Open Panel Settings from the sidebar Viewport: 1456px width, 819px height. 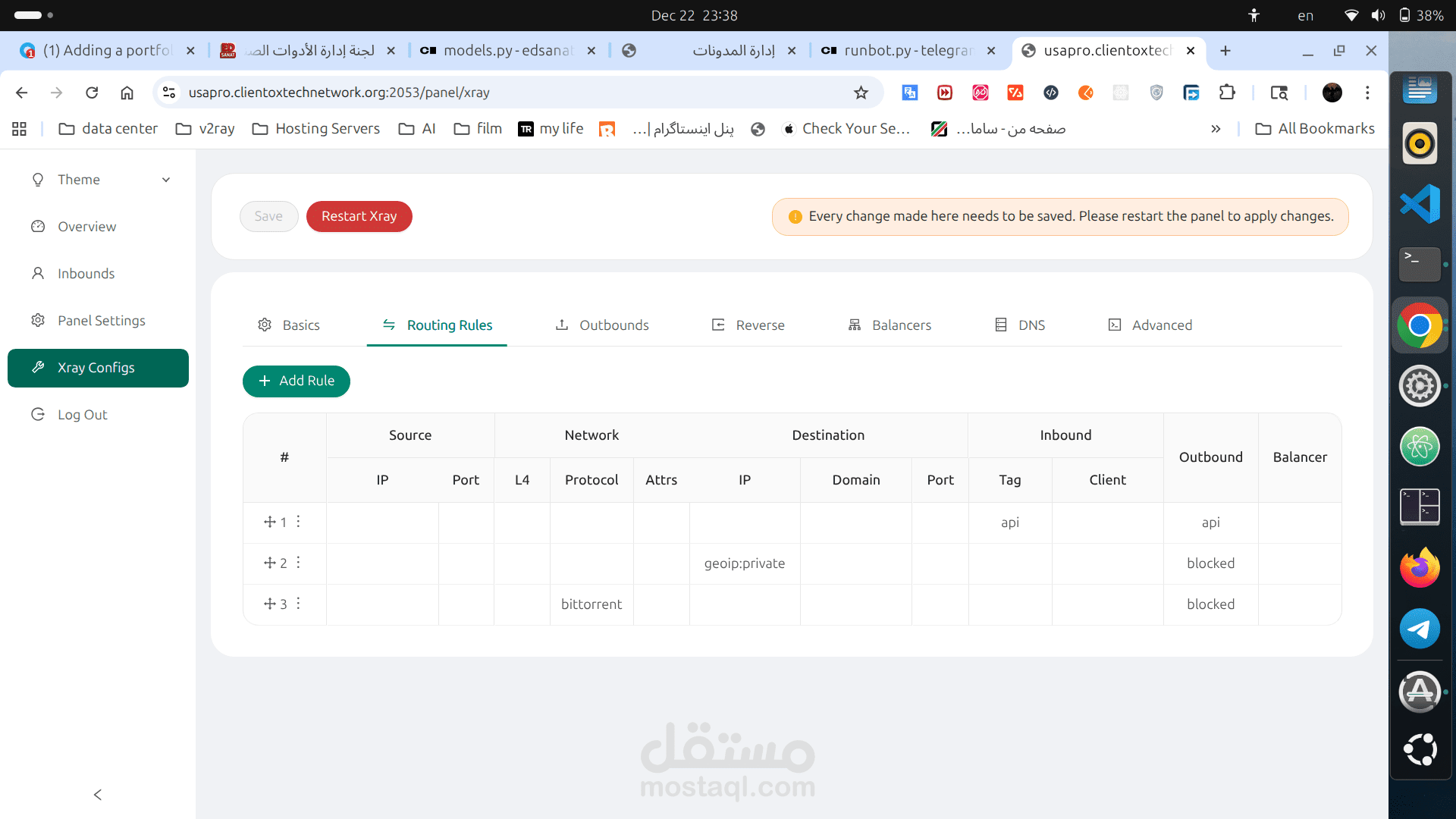pos(101,321)
